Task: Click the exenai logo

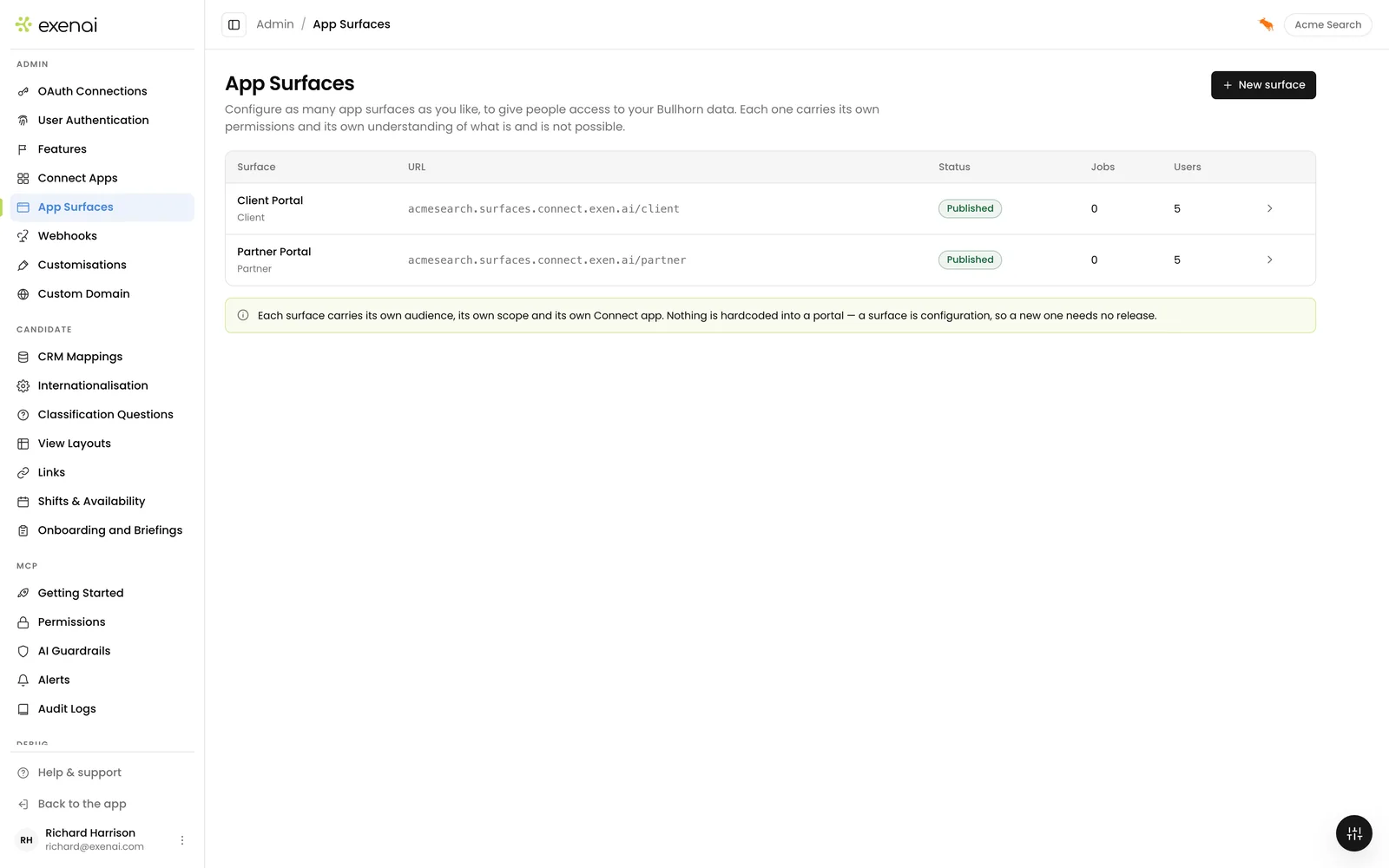Action: point(56,25)
